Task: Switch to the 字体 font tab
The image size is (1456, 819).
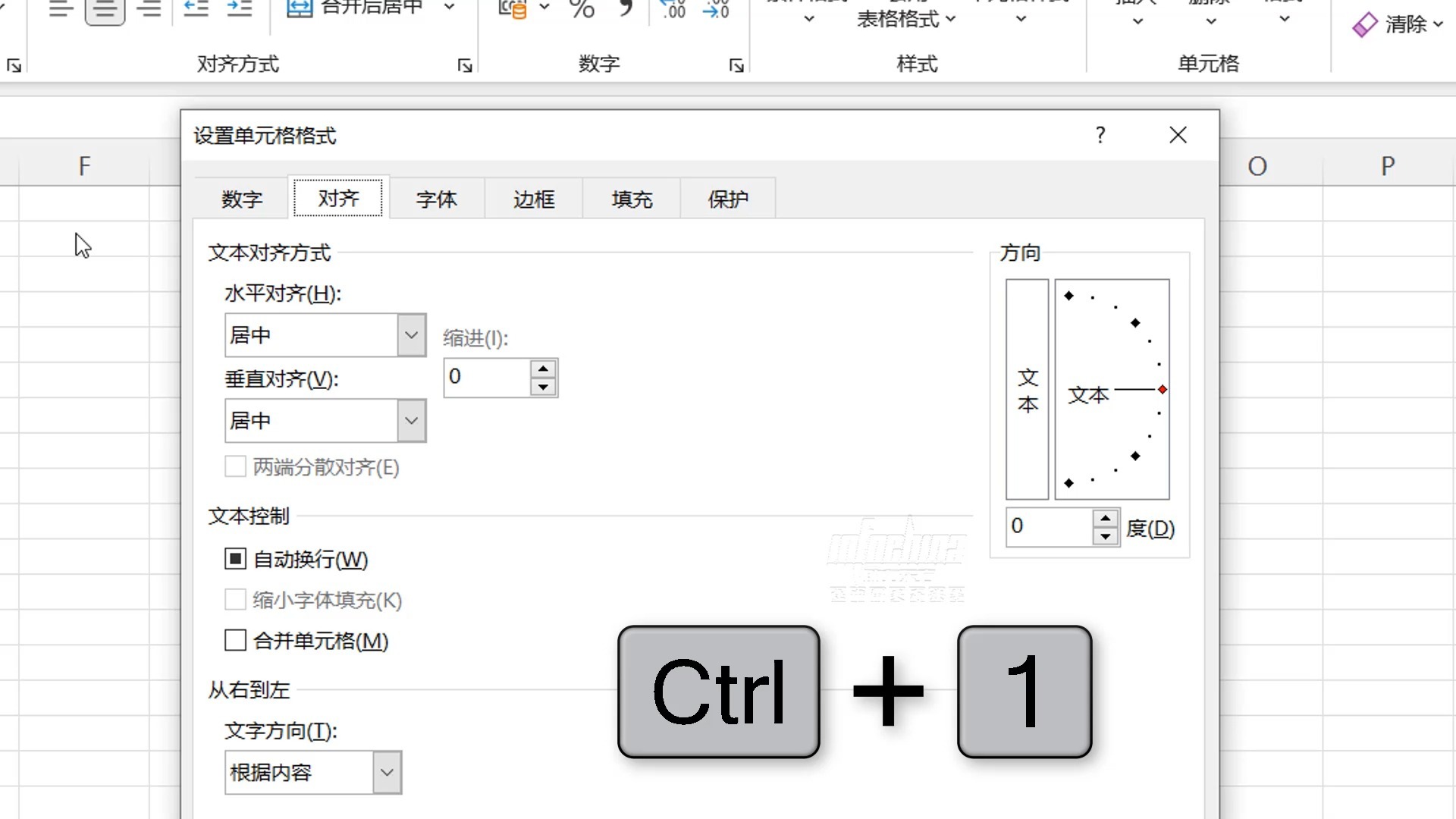Action: [437, 199]
